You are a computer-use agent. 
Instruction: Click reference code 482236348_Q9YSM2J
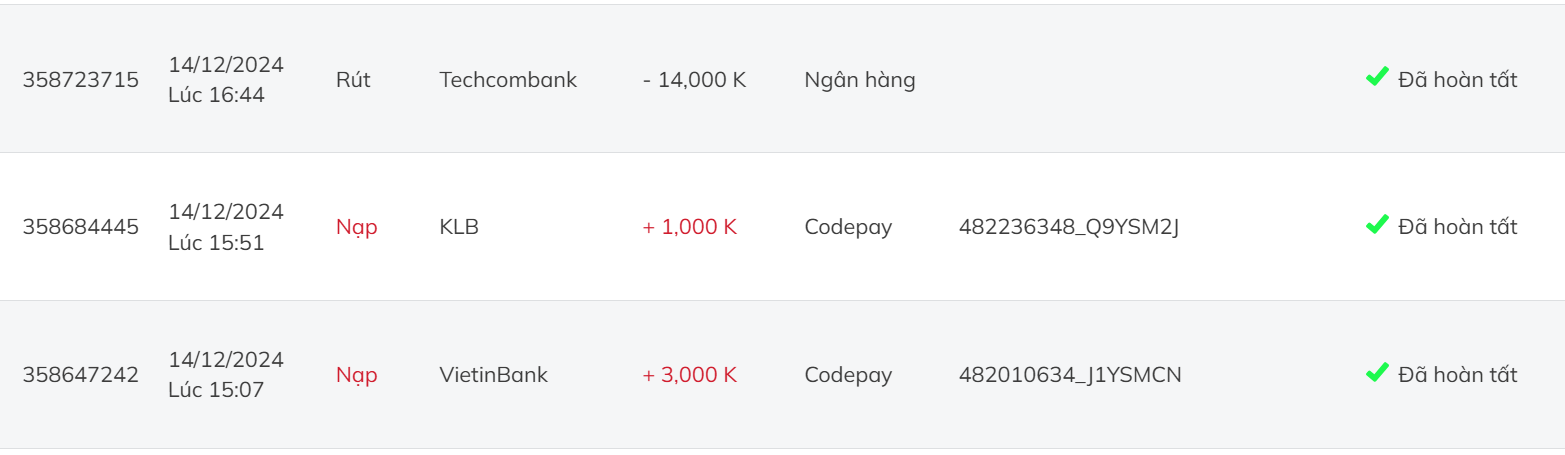[x=1069, y=228]
